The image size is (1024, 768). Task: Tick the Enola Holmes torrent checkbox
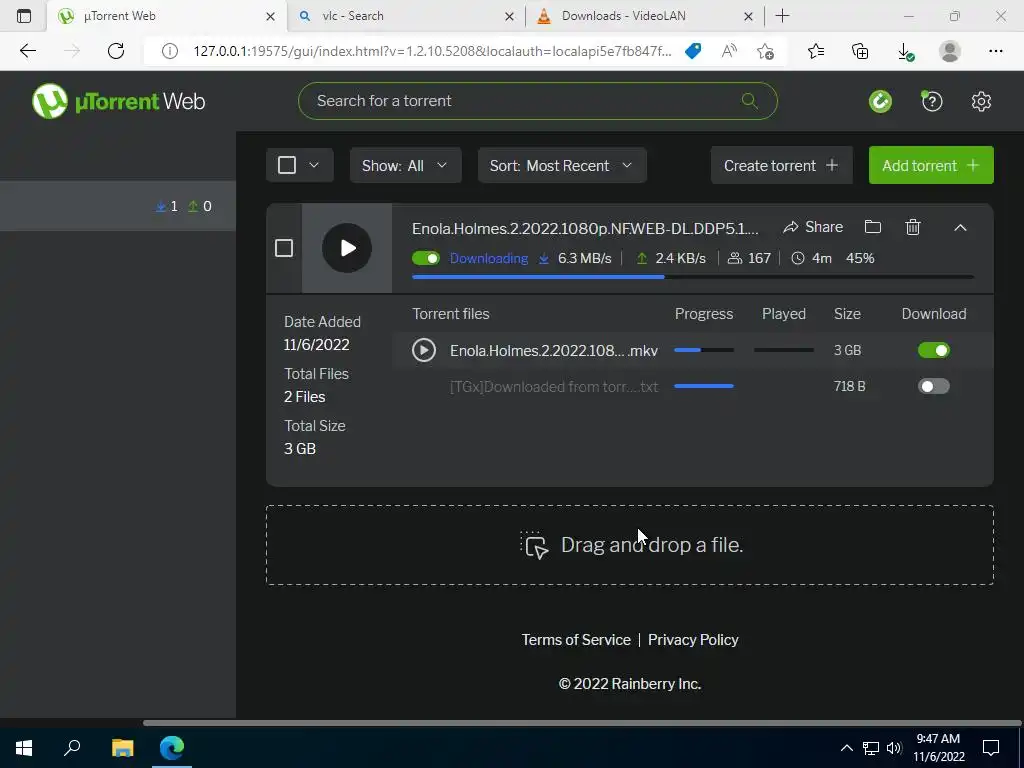(283, 248)
